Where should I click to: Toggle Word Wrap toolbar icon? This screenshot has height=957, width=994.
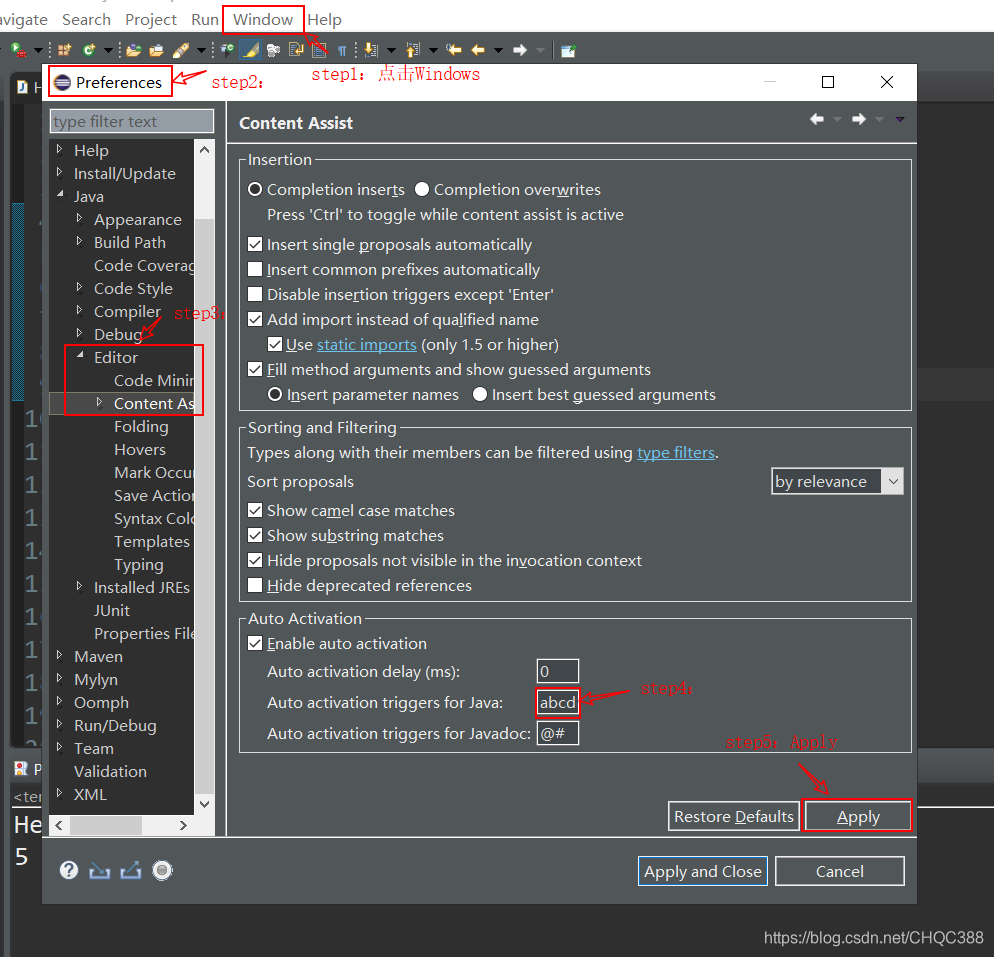tap(296, 49)
